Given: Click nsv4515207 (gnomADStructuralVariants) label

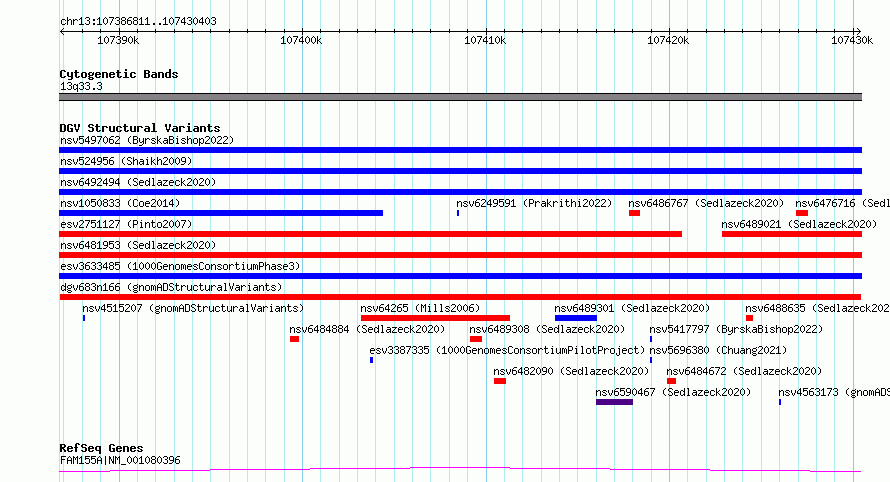Looking at the screenshot, I should pos(193,308).
